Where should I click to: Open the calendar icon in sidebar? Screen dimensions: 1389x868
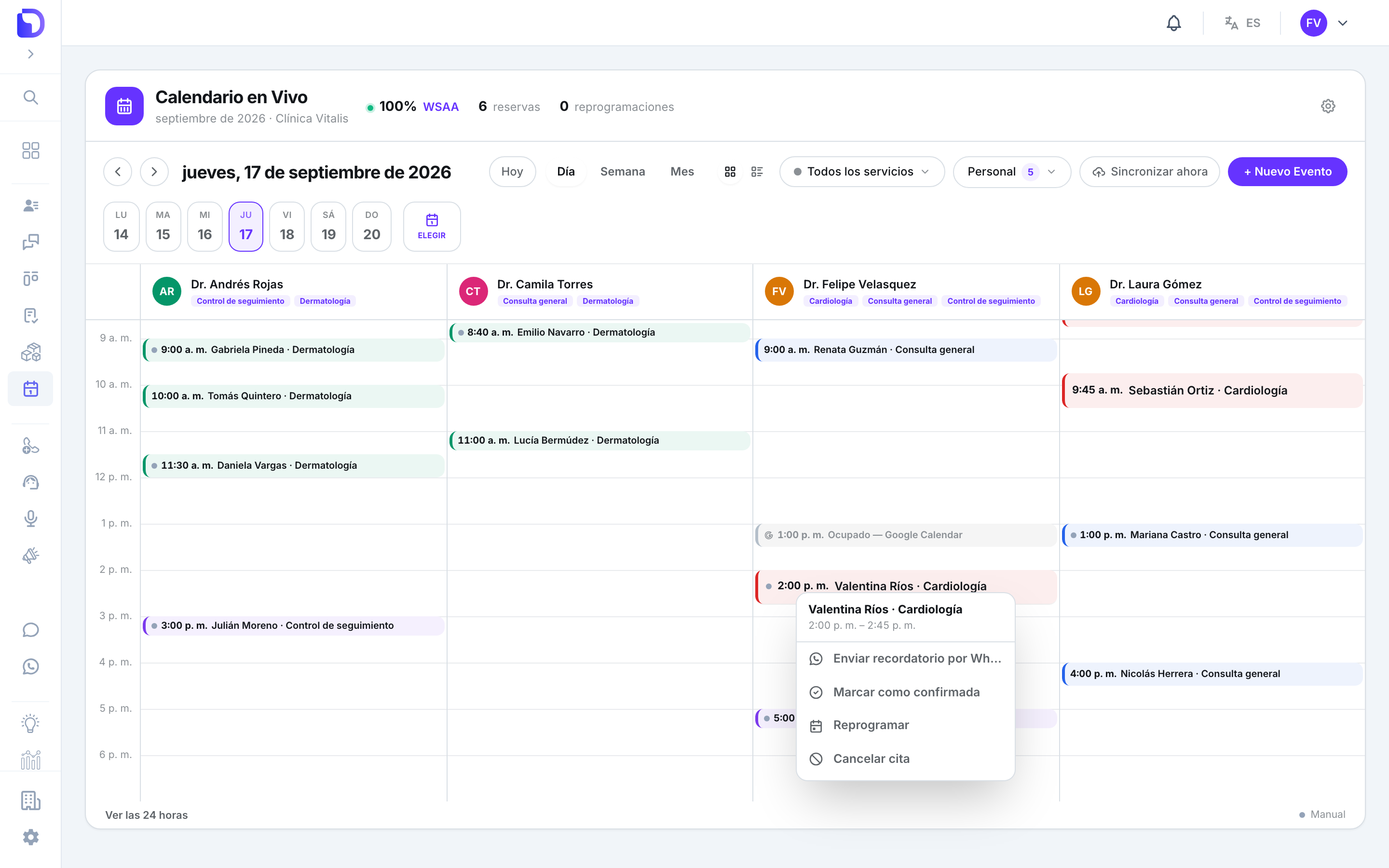coord(30,389)
